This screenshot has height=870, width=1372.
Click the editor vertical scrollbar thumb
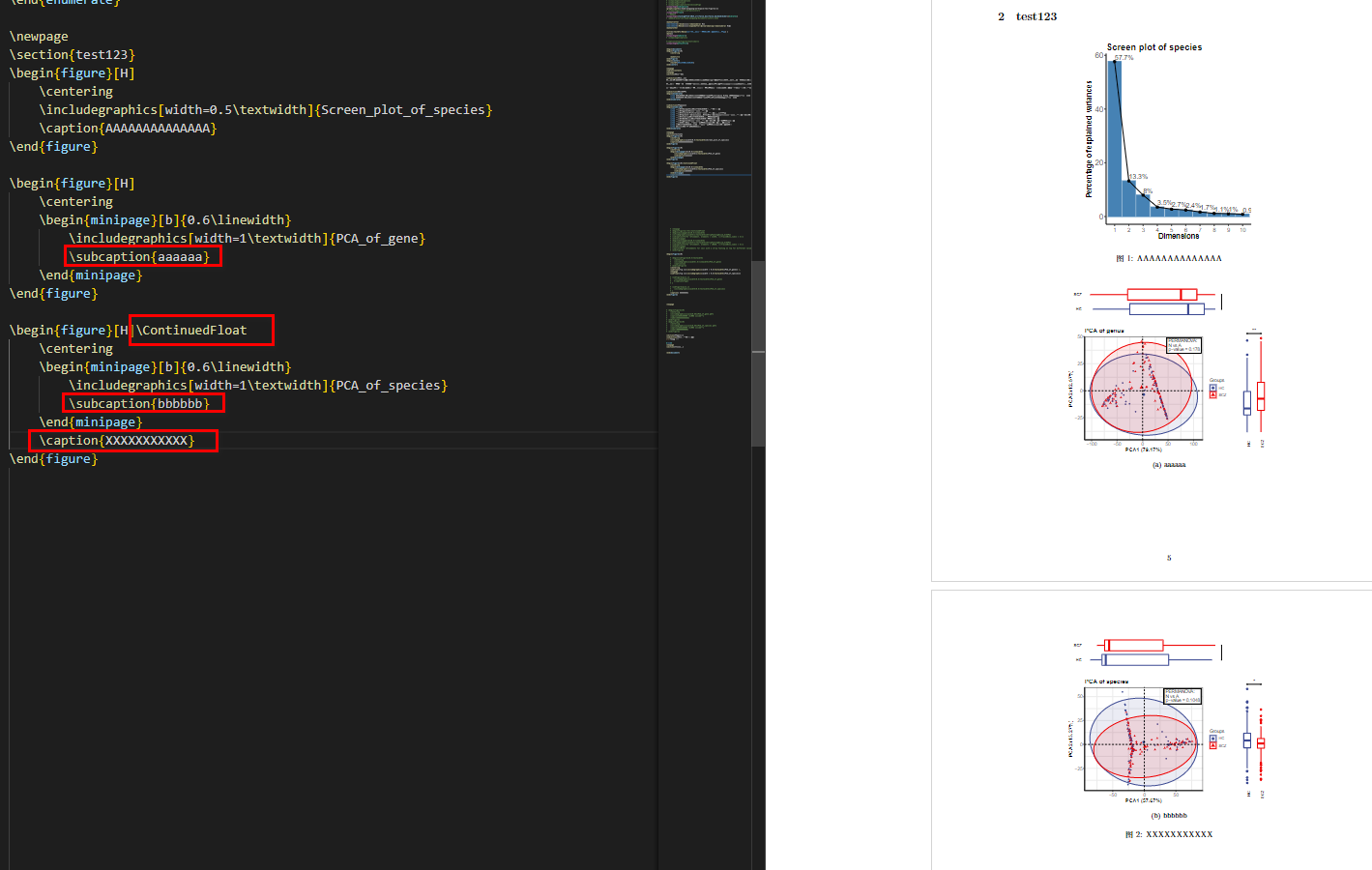pyautogui.click(x=758, y=353)
